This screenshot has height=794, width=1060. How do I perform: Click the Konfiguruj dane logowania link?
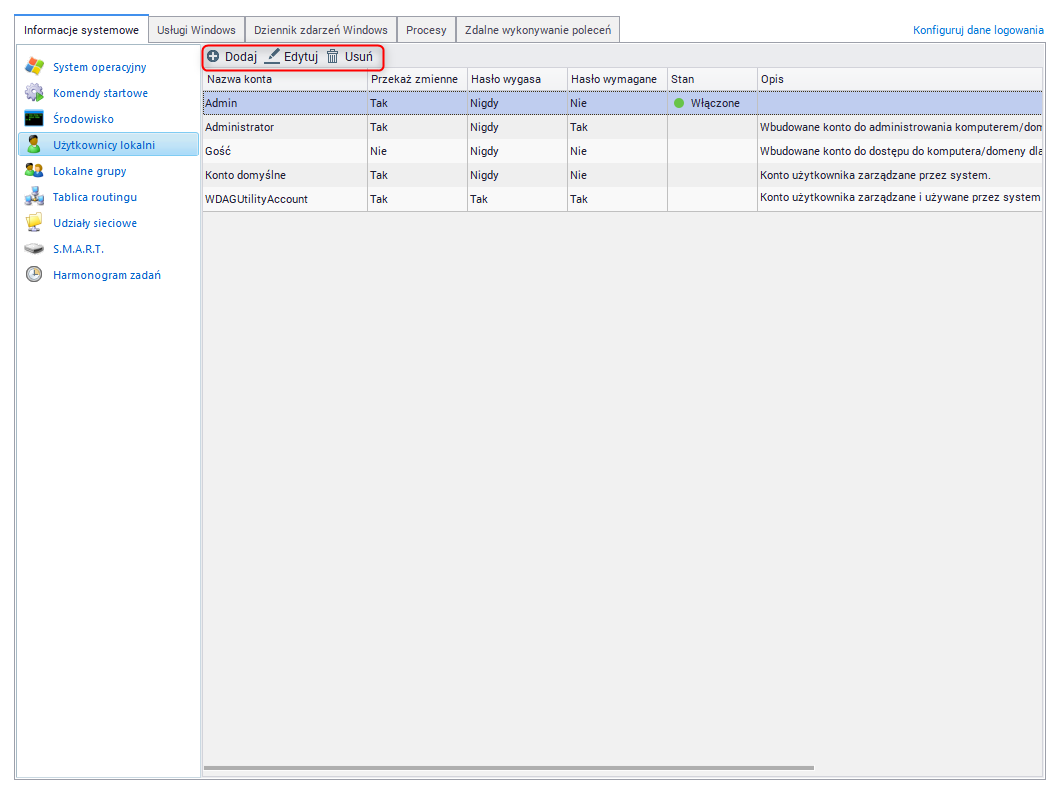pyautogui.click(x=977, y=30)
